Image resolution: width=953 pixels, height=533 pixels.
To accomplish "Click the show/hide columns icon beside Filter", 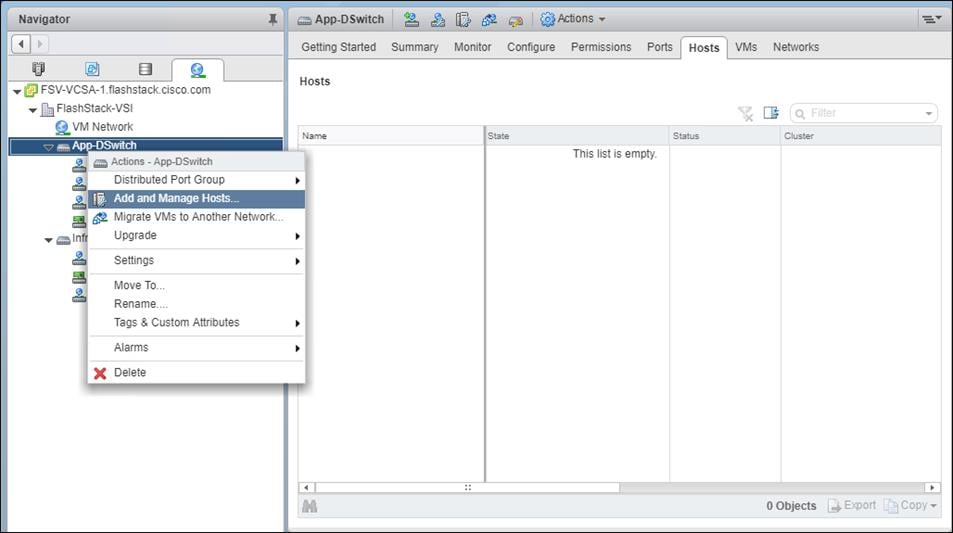I will [x=771, y=113].
